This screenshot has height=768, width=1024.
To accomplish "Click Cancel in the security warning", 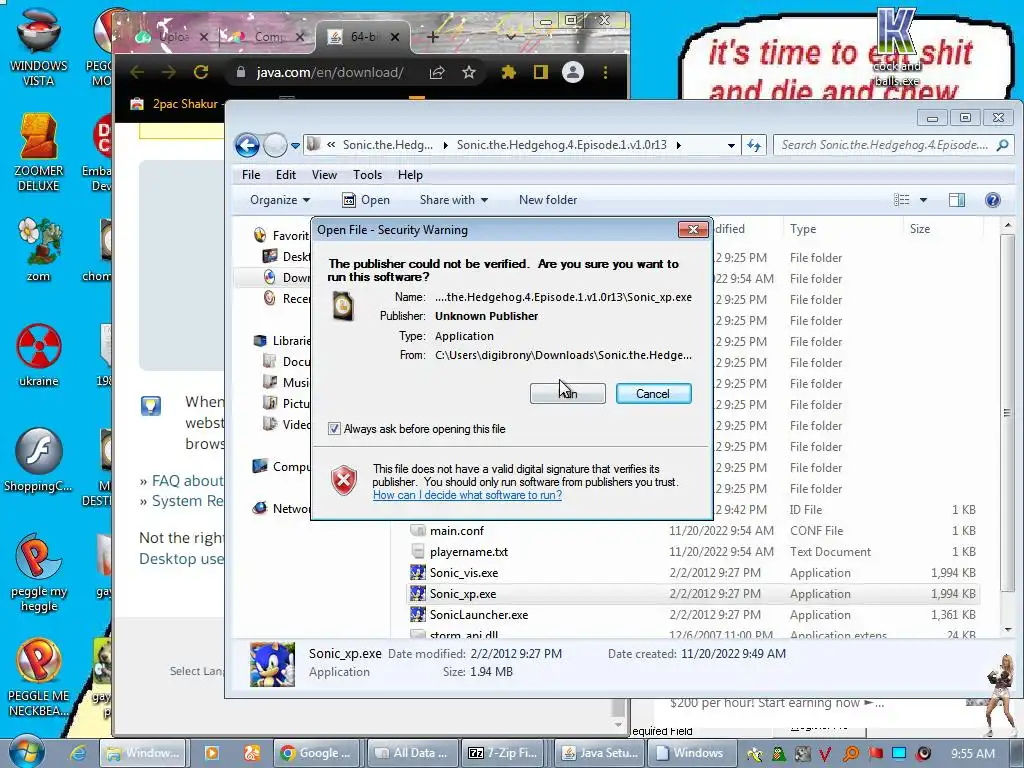I will tap(653, 394).
